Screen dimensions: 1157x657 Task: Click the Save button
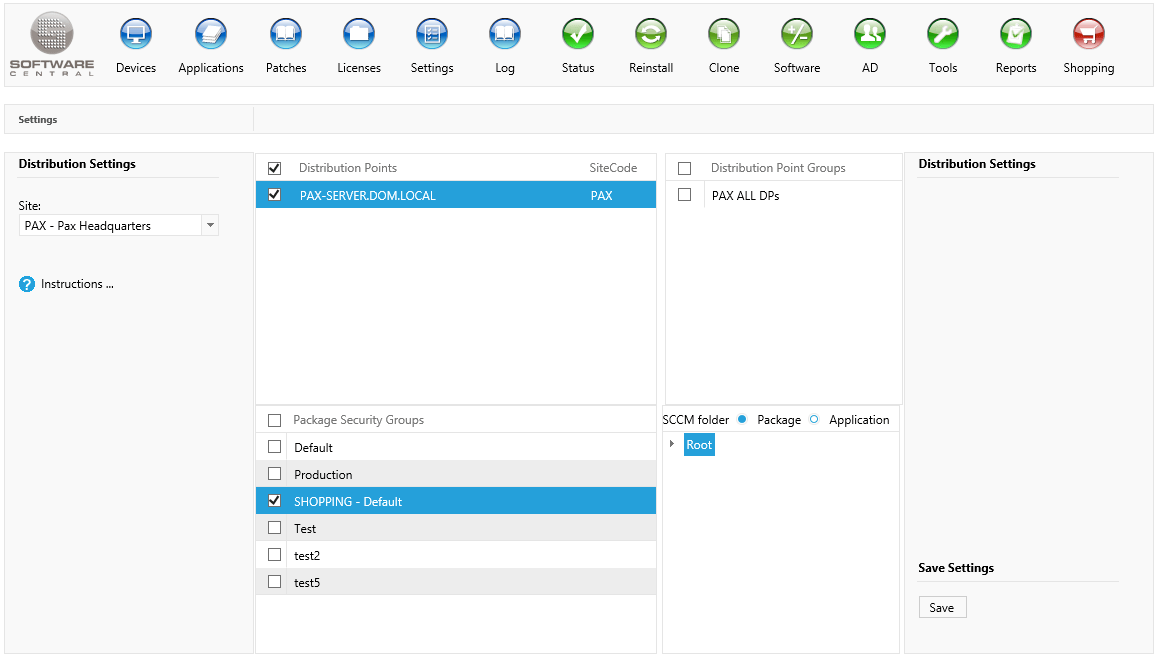[x=942, y=607]
